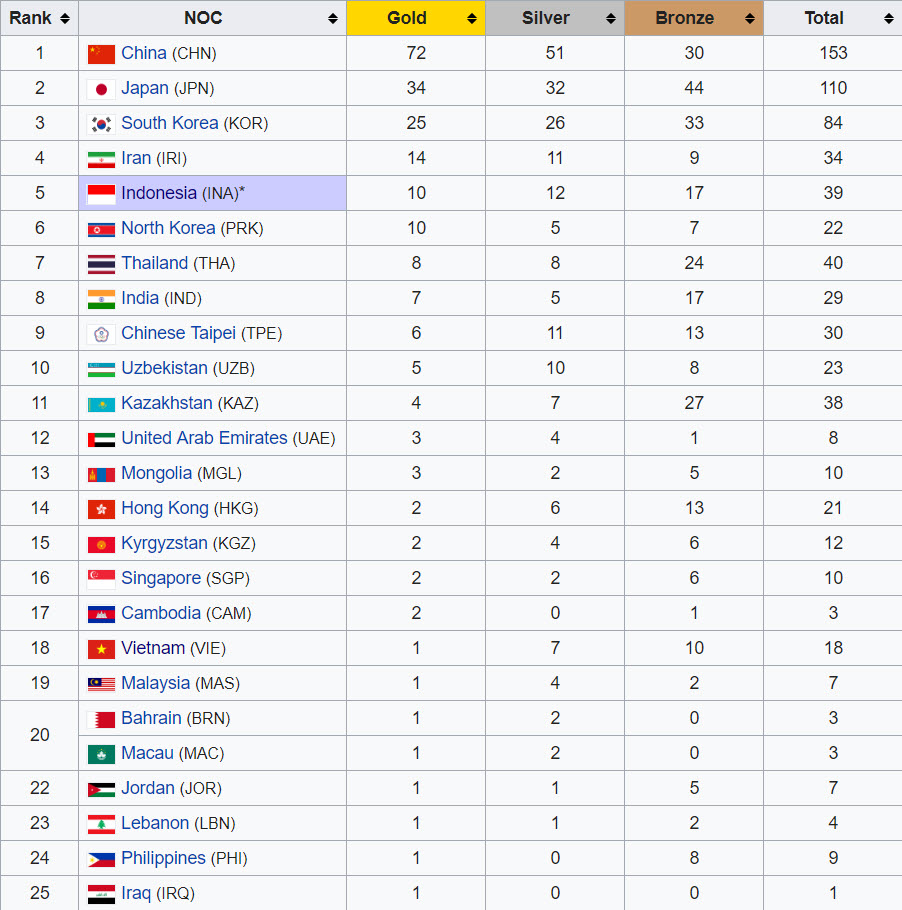The height and width of the screenshot is (910, 902).
Task: Open the Malaysia link
Action: point(156,683)
